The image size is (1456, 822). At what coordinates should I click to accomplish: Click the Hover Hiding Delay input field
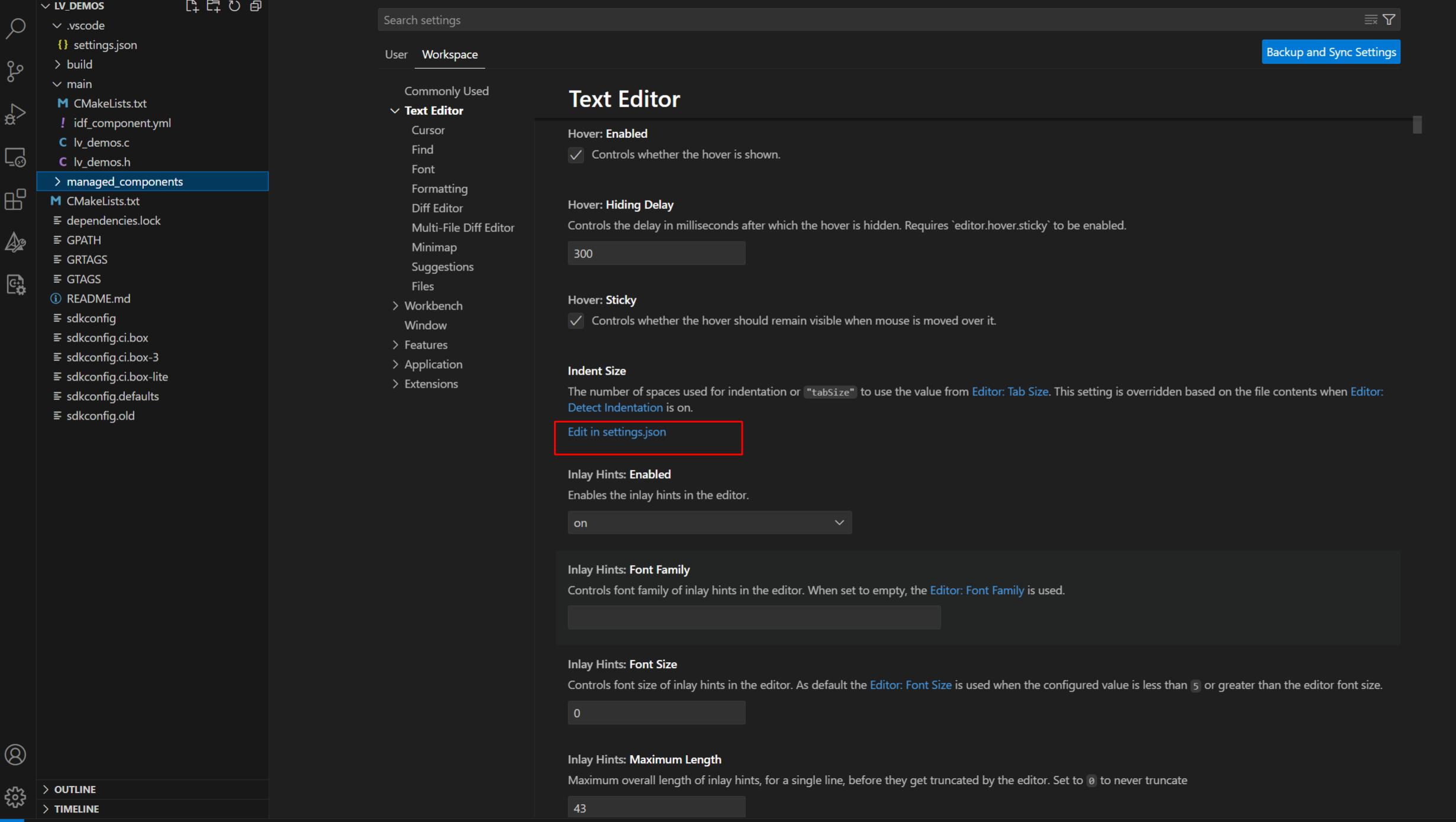(x=656, y=253)
